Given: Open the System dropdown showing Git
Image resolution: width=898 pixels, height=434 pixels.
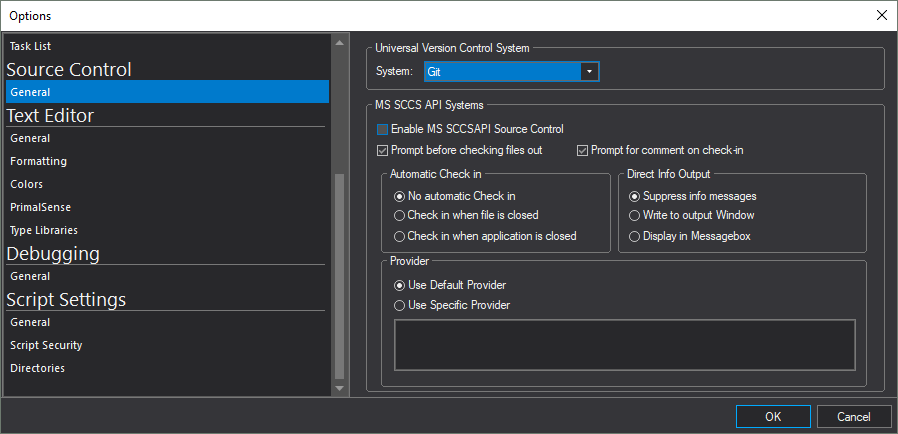Looking at the screenshot, I should [511, 72].
